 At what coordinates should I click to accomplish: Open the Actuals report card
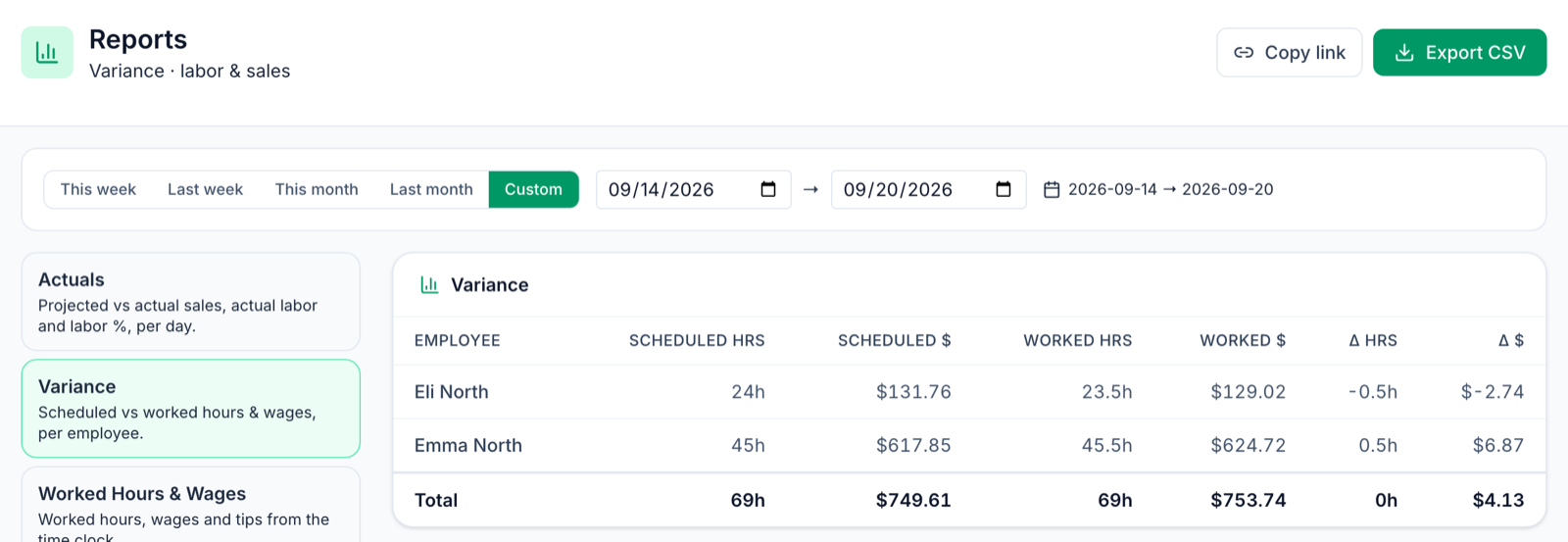pos(191,302)
